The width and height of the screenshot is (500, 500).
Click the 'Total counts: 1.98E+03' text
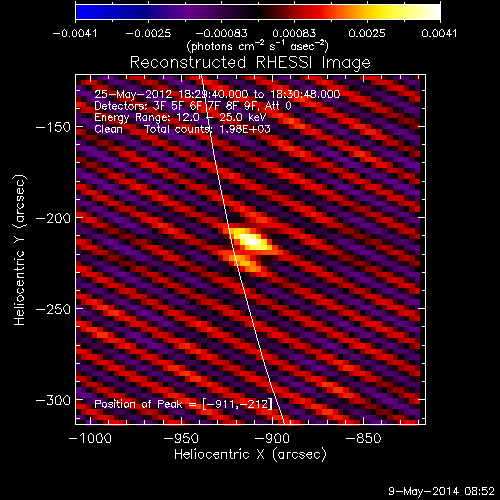pyautogui.click(x=207, y=129)
